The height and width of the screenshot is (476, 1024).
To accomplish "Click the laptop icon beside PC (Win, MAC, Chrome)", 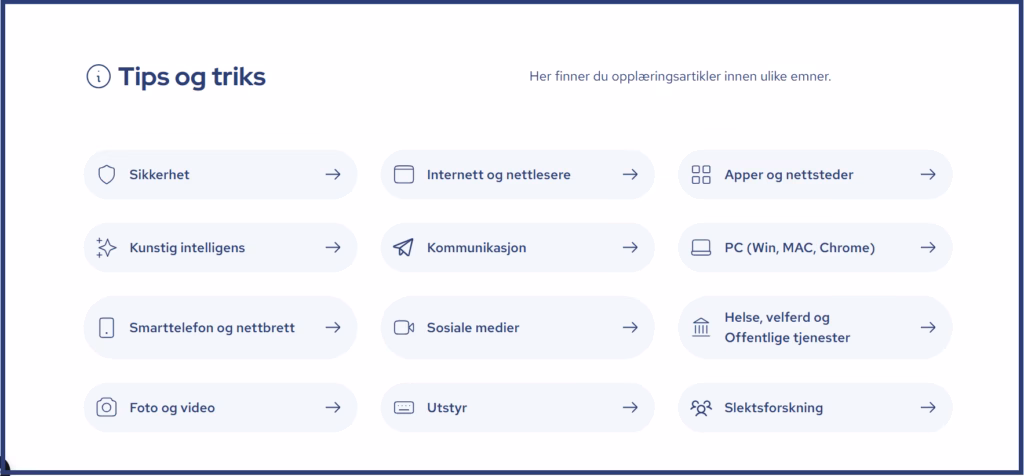I will coord(701,248).
